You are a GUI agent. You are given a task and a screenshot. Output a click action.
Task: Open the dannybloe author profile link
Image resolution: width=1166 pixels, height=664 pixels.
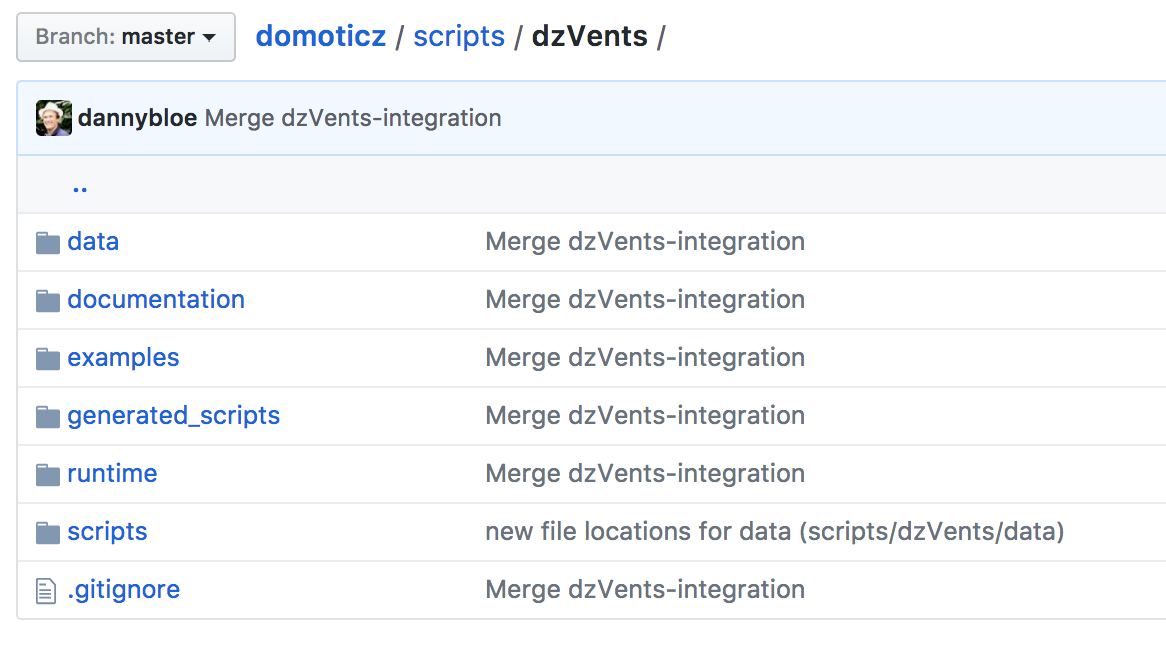[137, 118]
